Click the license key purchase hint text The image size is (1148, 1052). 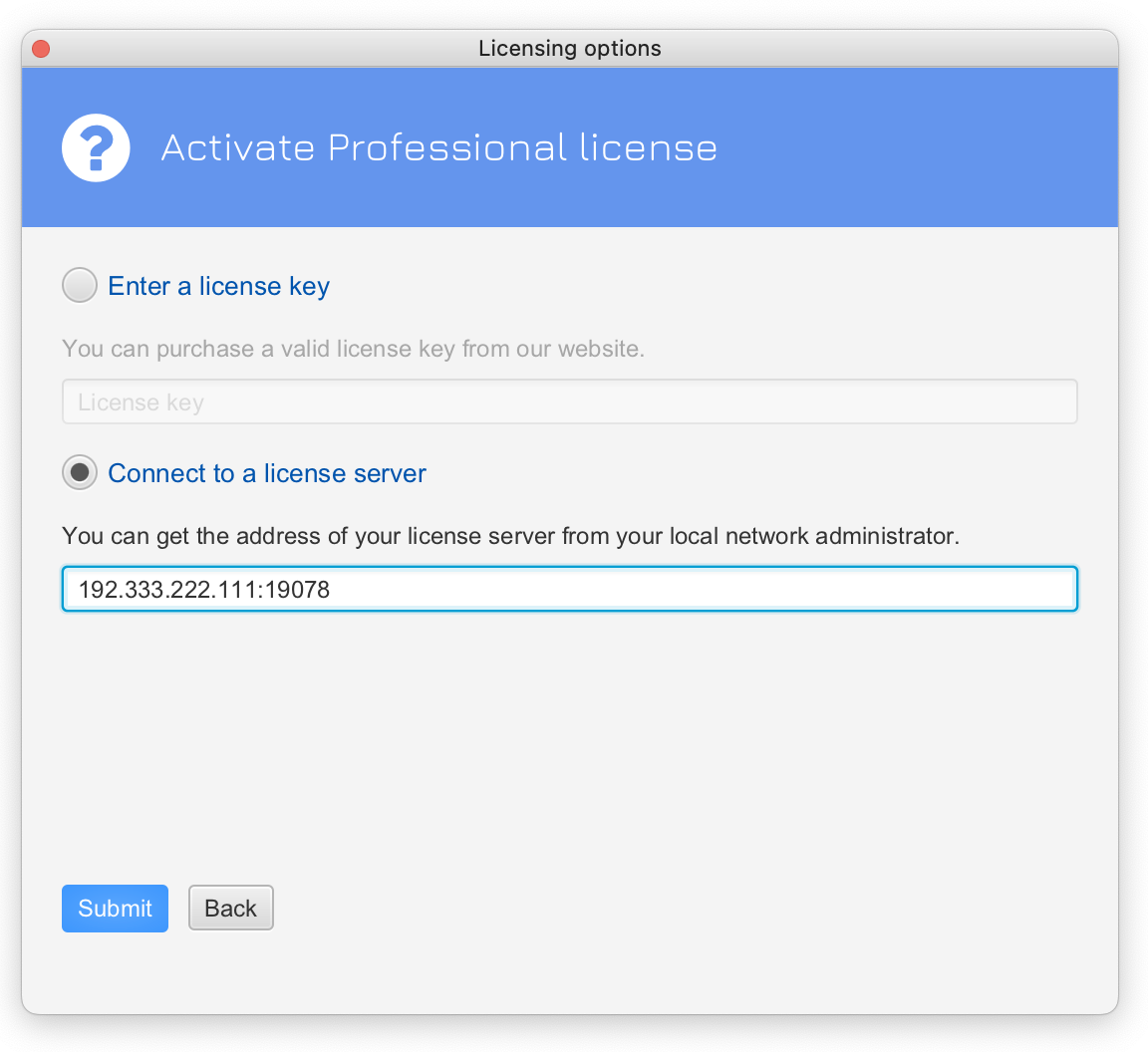[x=353, y=350]
